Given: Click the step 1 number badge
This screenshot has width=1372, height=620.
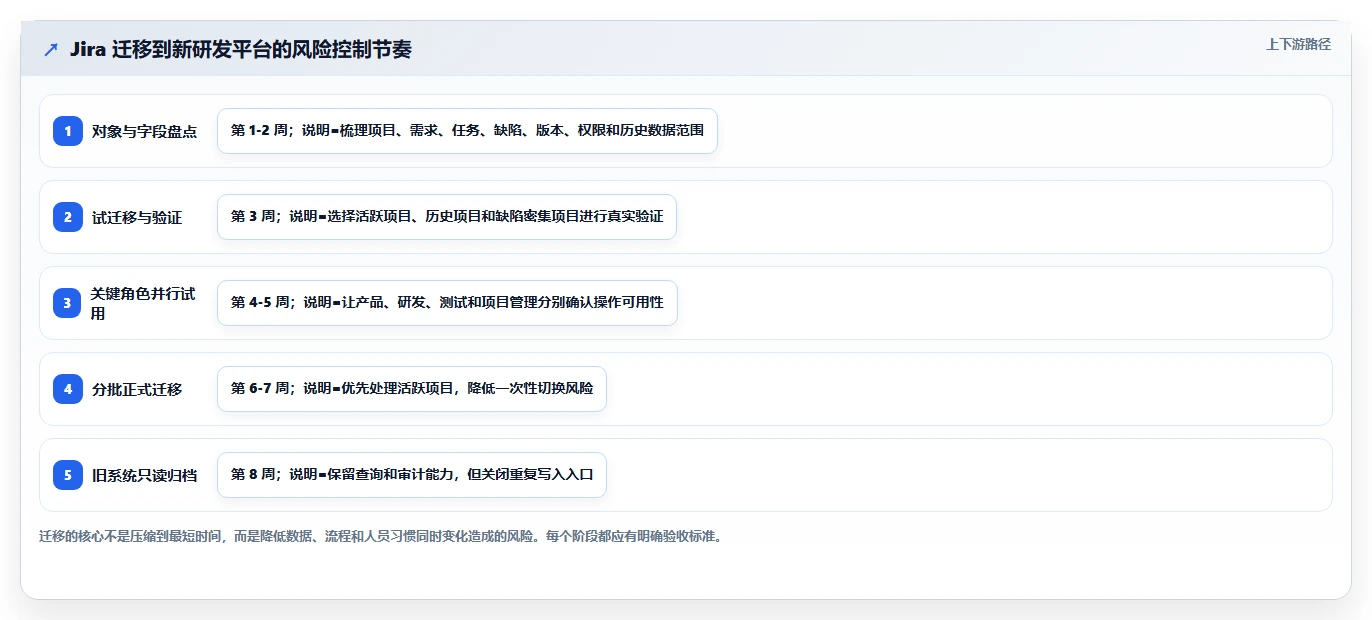Looking at the screenshot, I should [68, 131].
